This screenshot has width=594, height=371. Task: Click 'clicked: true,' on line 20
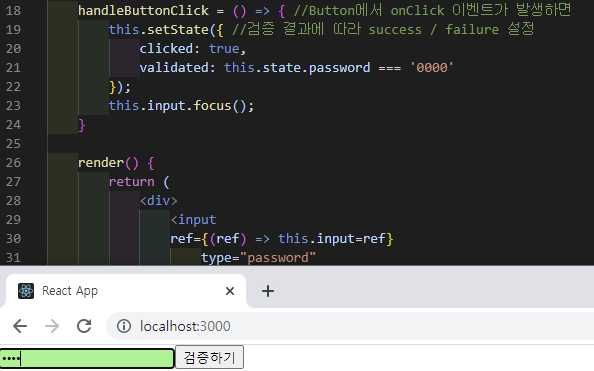point(193,49)
